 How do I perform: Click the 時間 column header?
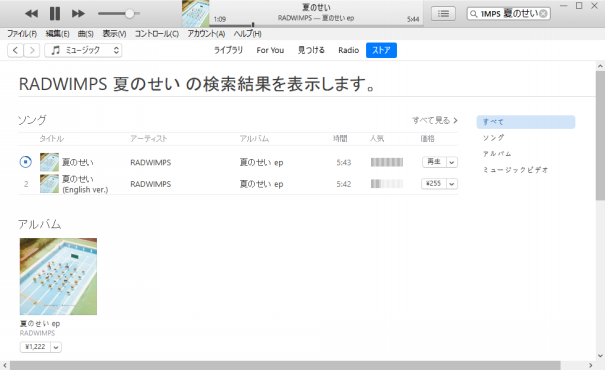[x=340, y=139]
